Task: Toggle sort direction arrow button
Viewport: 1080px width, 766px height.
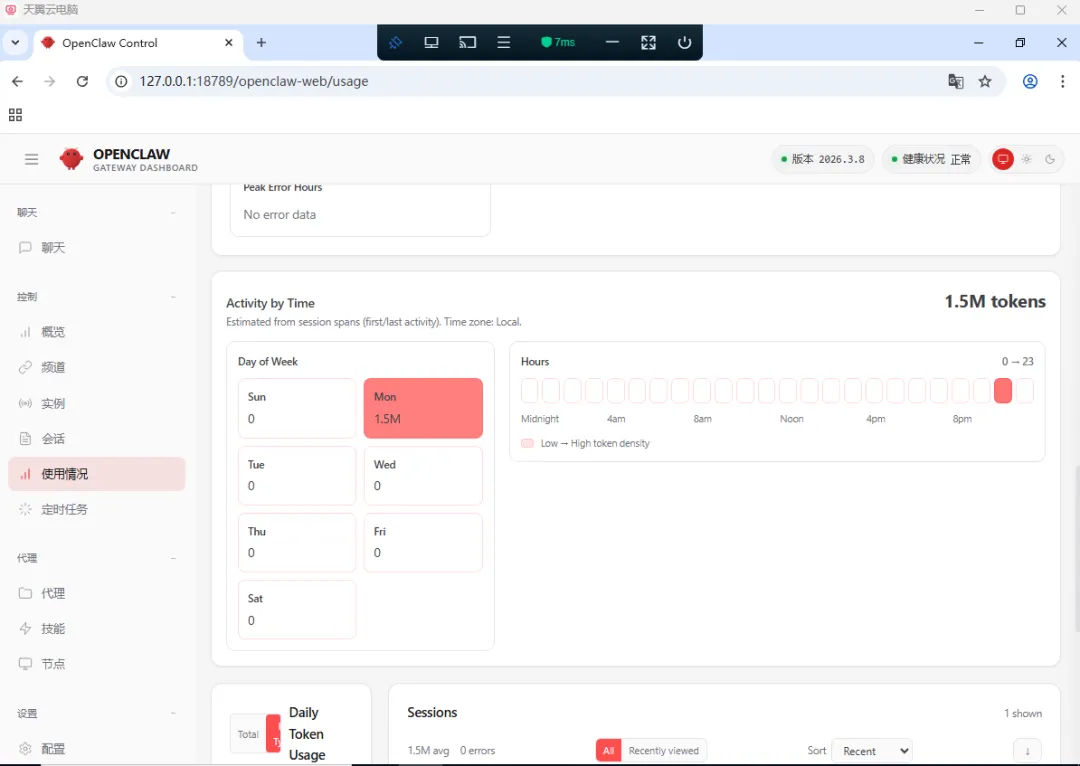Action: (x=1027, y=751)
